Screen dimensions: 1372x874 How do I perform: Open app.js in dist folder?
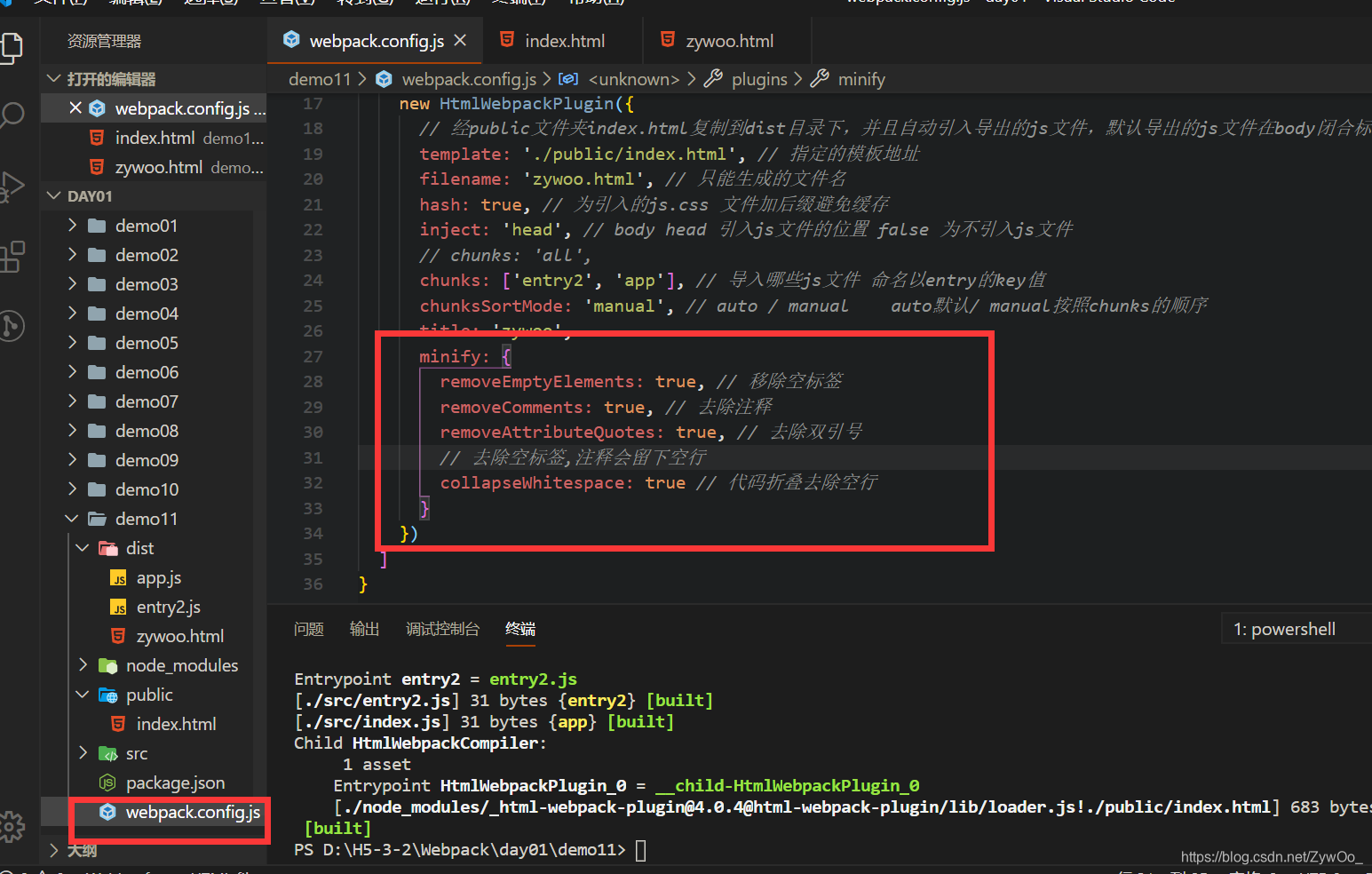point(158,577)
